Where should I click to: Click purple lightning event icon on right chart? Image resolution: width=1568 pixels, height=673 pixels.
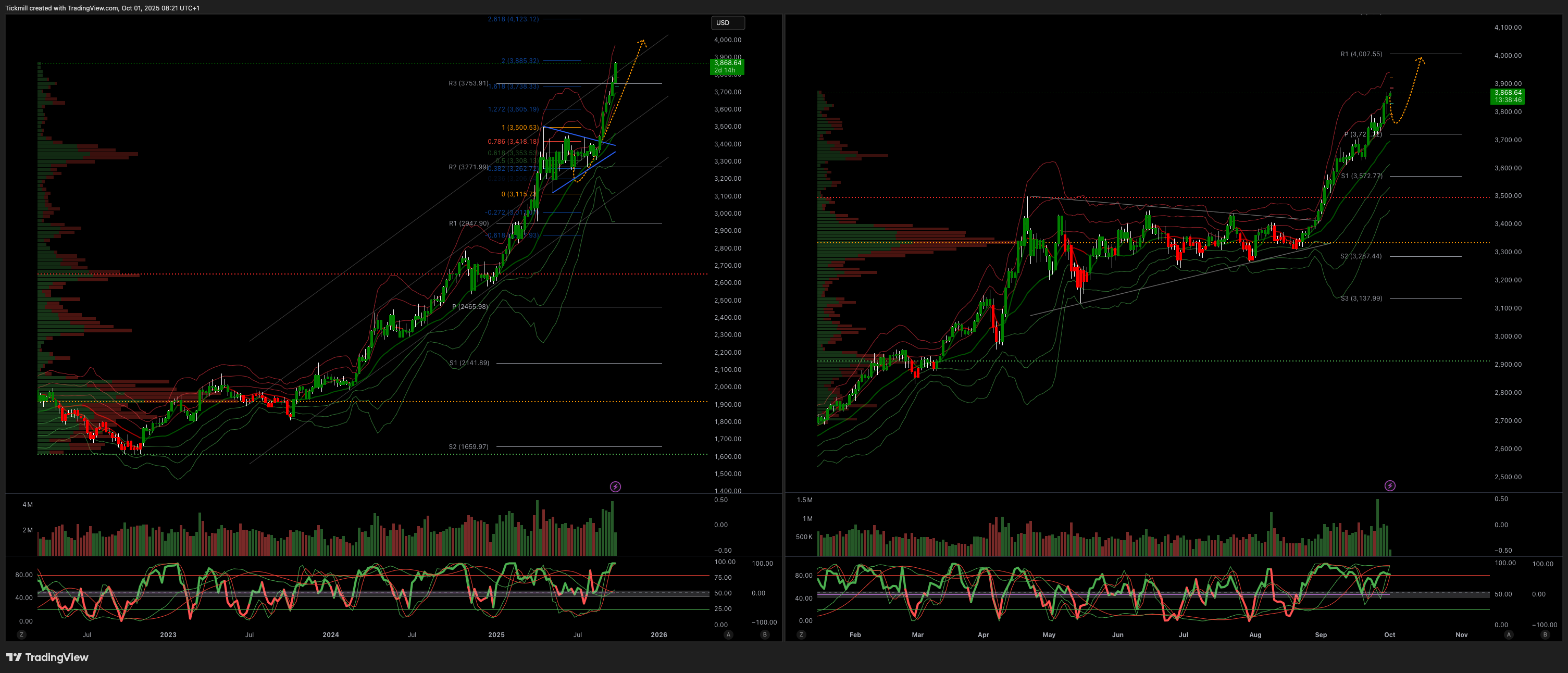[1390, 485]
